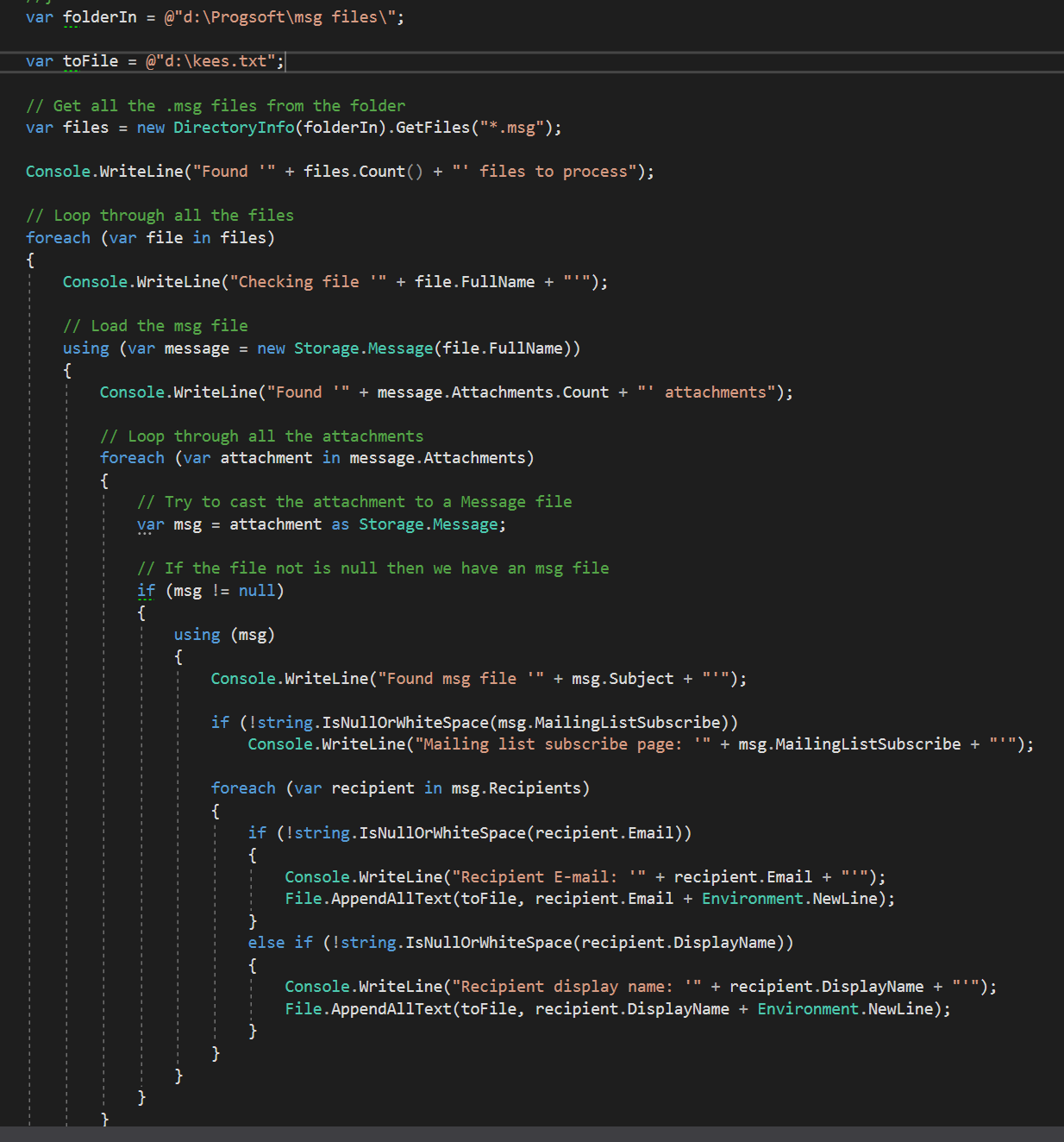Screen dimensions: 1064x1142
Task: Select the Storage.Message type name
Action: pyautogui.click(x=366, y=348)
